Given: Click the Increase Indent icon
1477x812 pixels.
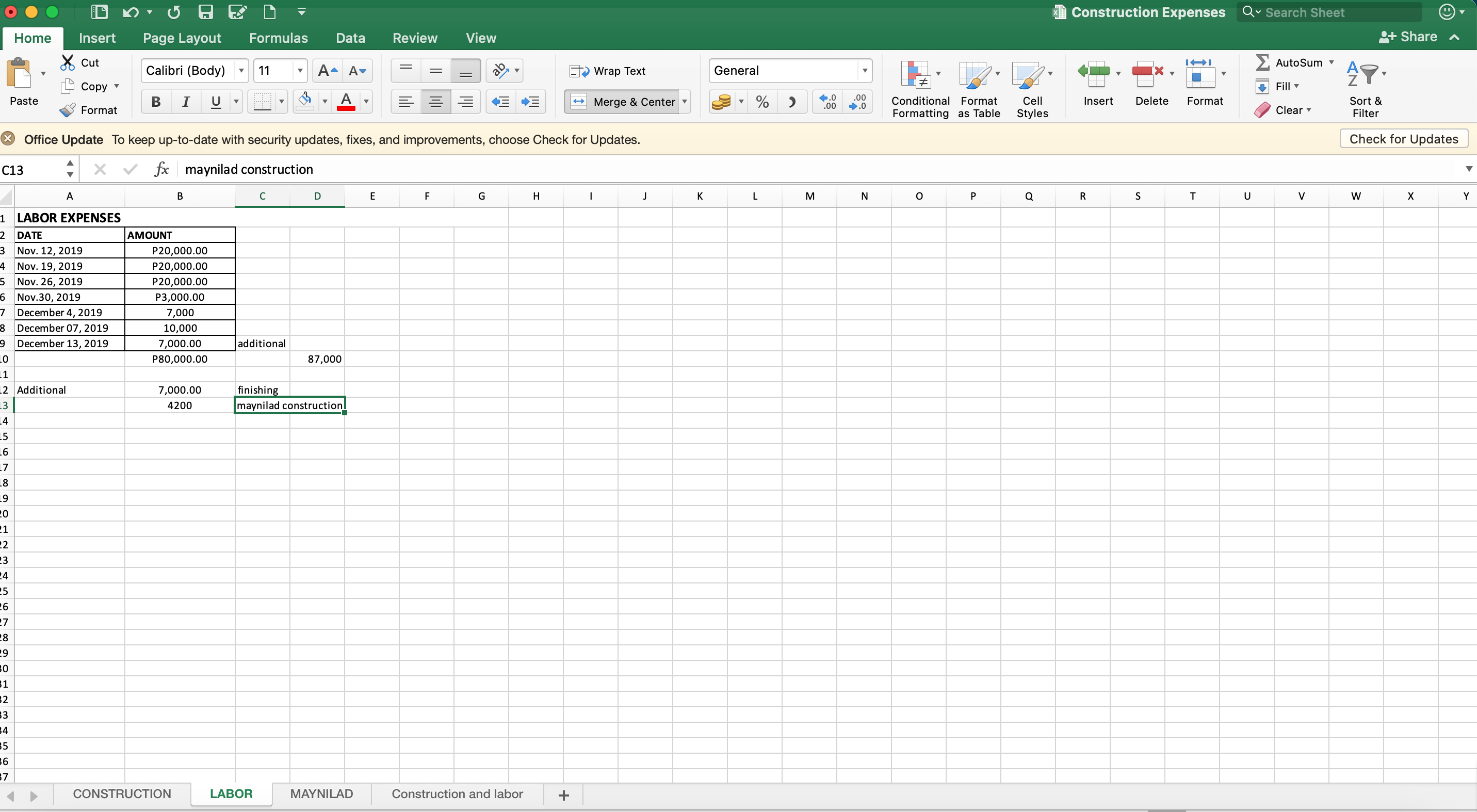Looking at the screenshot, I should pos(530,102).
